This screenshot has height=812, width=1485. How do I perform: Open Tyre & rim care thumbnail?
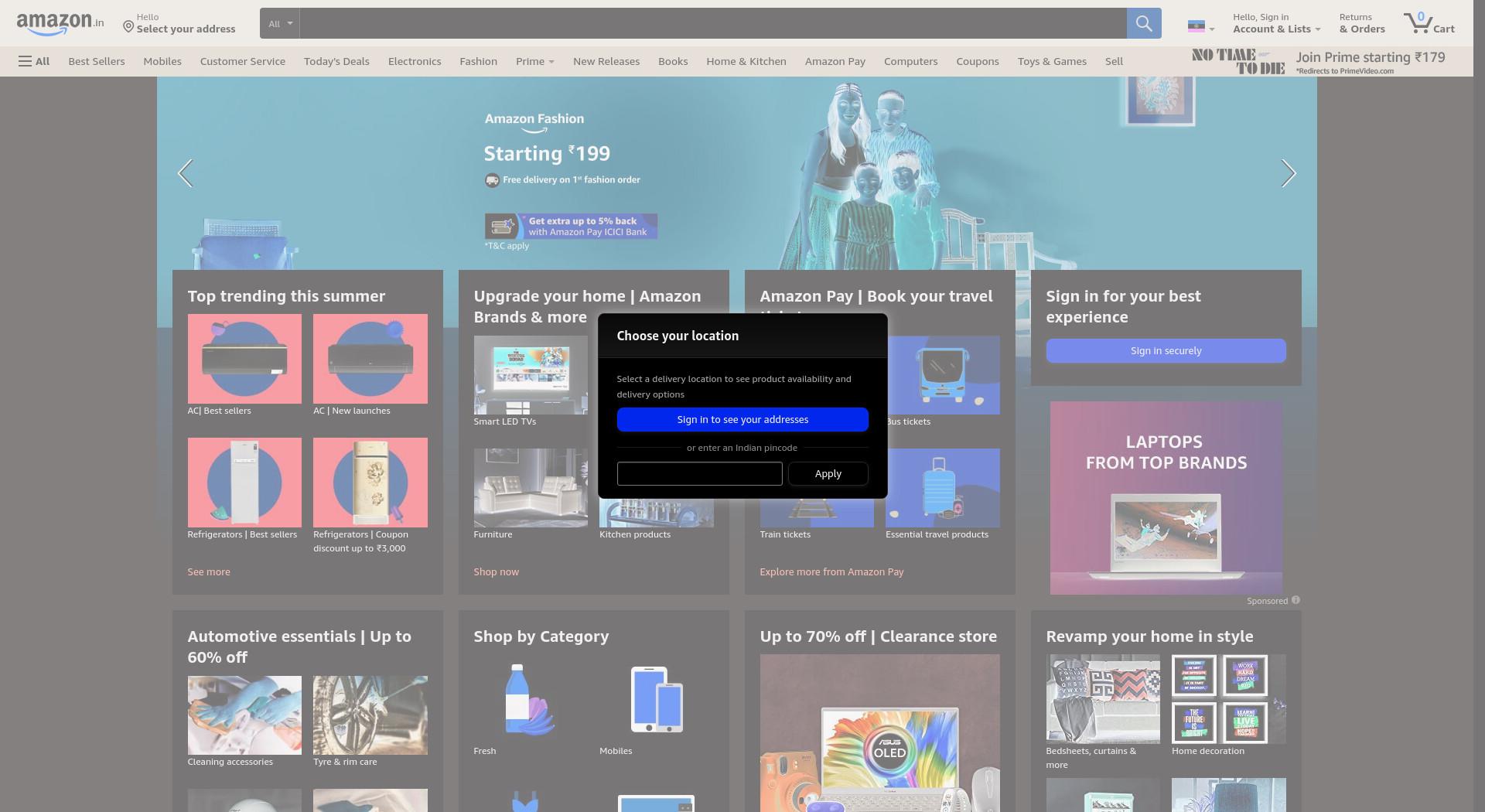click(370, 715)
